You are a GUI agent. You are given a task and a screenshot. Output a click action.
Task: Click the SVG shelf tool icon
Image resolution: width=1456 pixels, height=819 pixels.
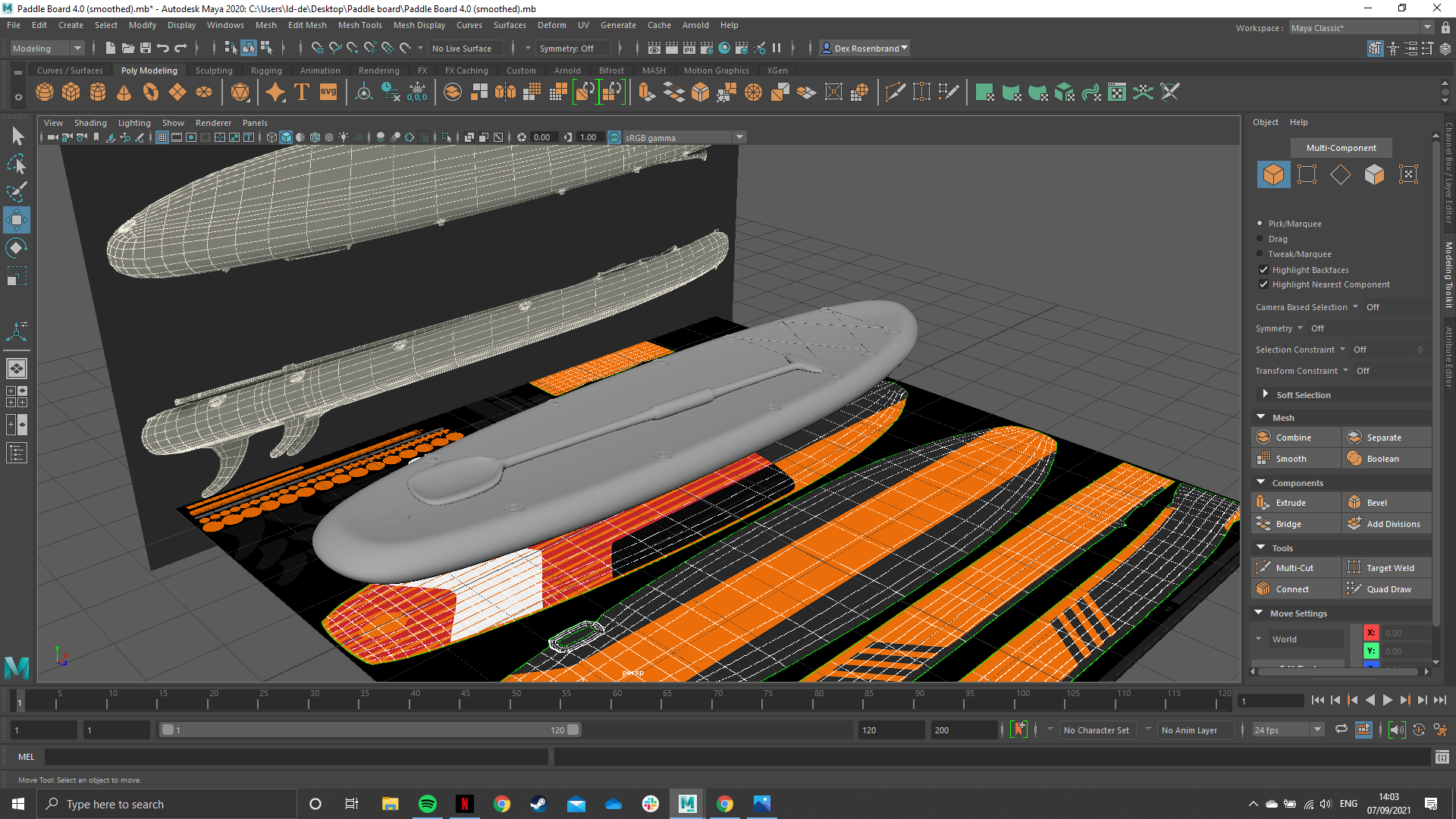[328, 93]
